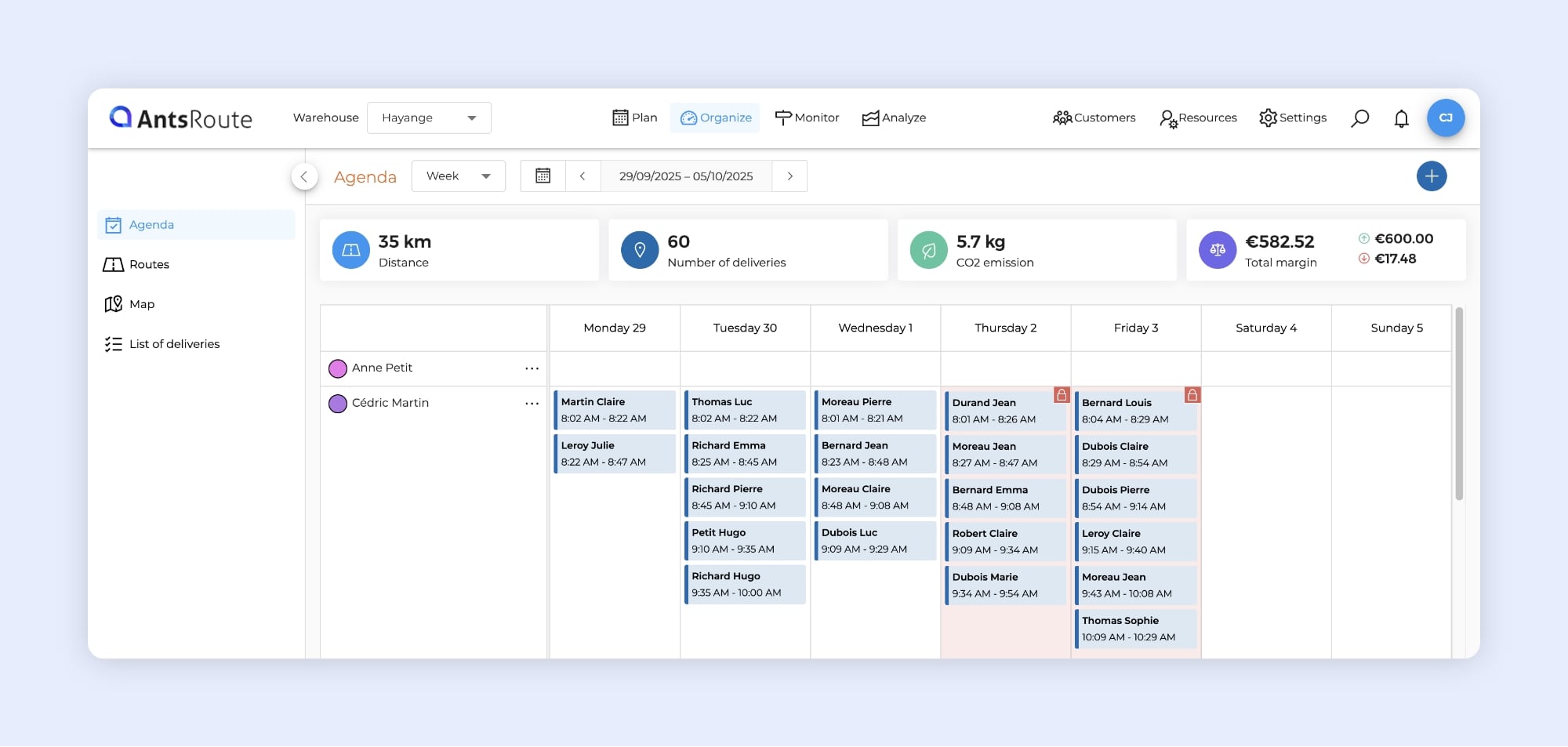
Task: Expand the Week view dropdown
Action: (x=458, y=176)
